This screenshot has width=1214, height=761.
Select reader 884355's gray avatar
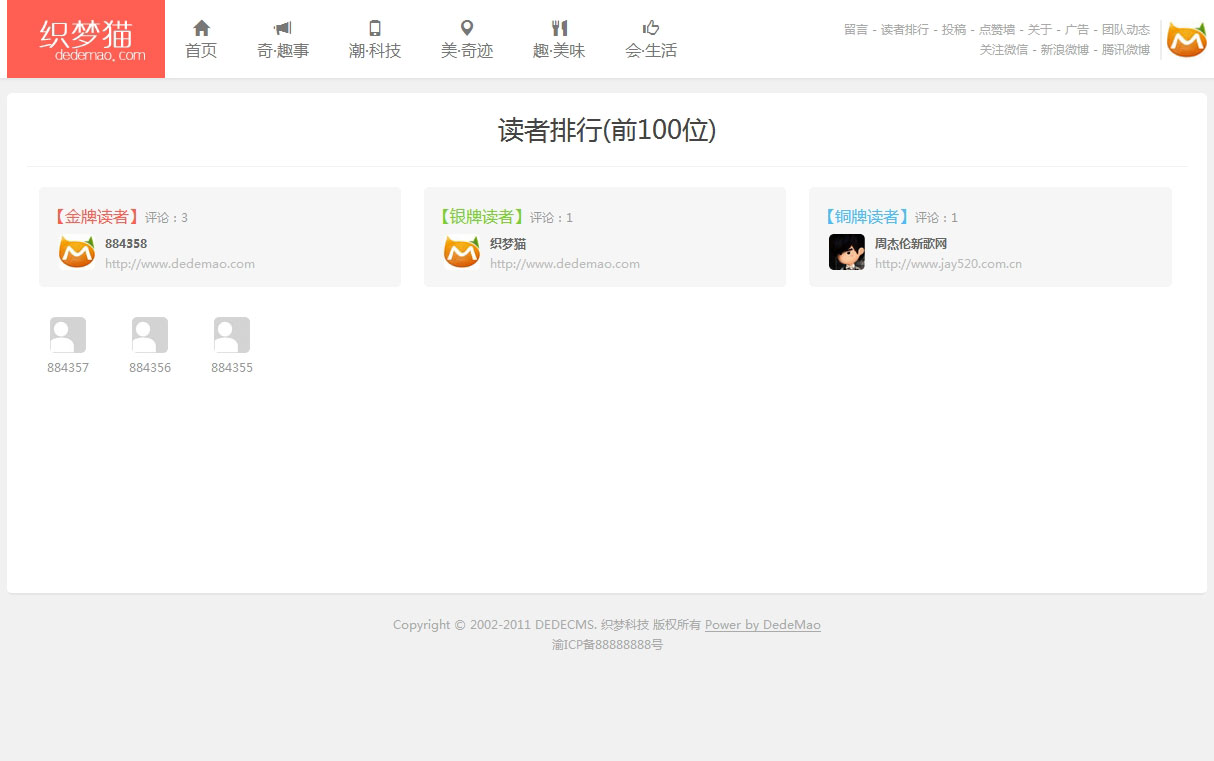coord(232,335)
